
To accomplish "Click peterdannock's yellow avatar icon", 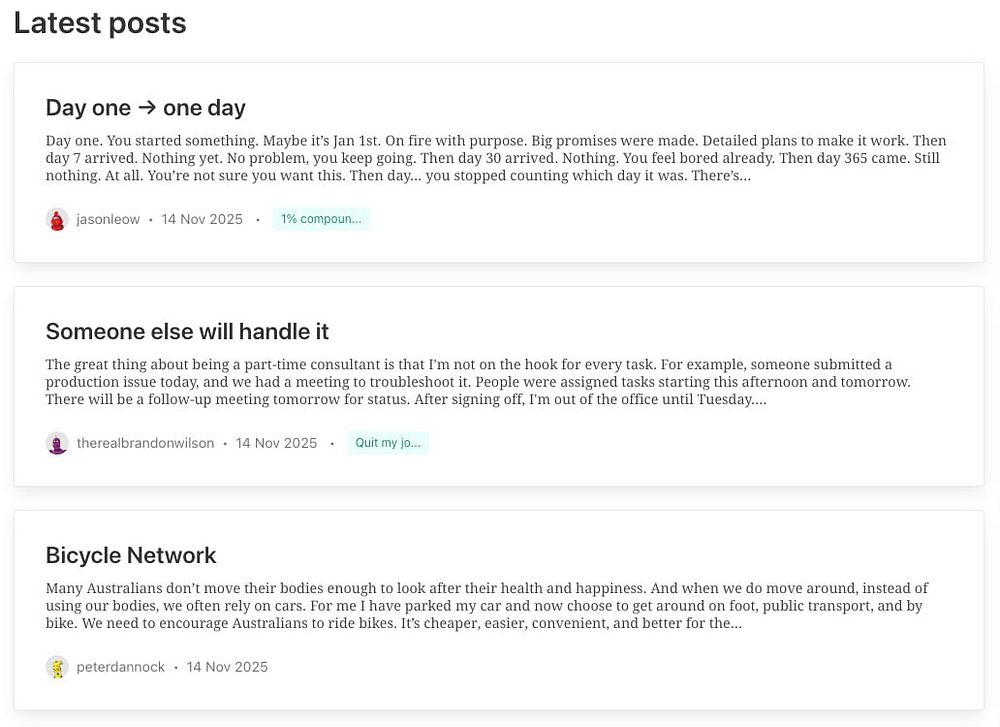I will [57, 667].
